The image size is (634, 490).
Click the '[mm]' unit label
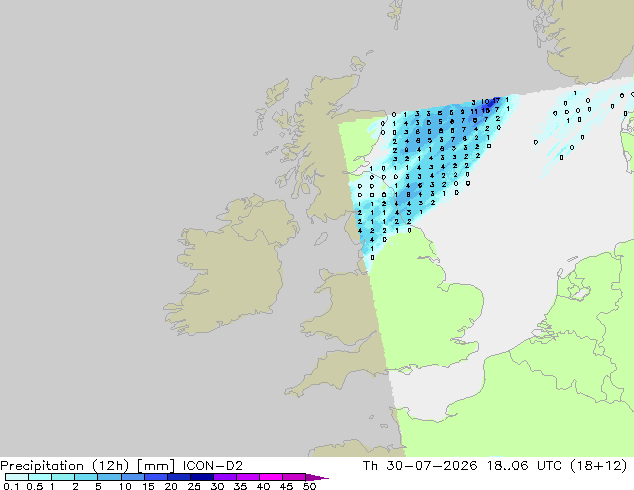click(156, 466)
